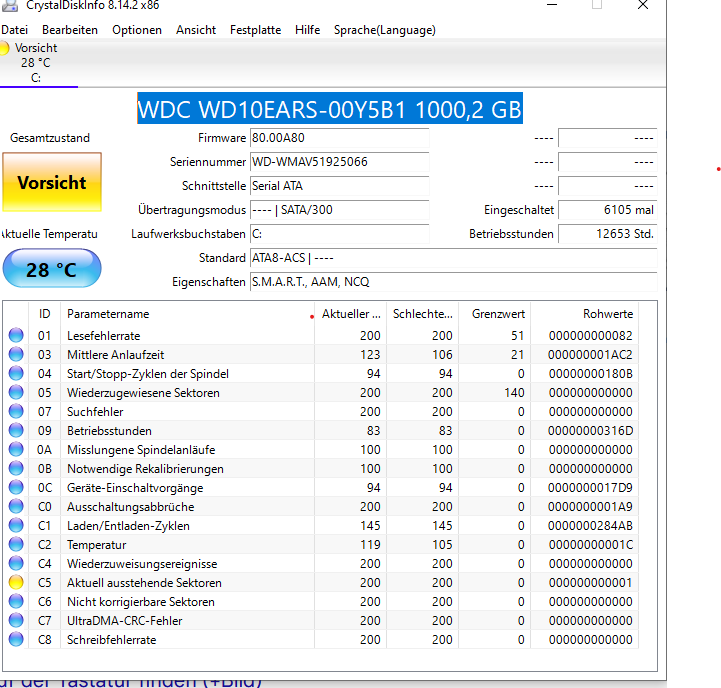Click the yellow Vorsicht health status button
Image resolution: width=721 pixels, height=688 pixels.
(x=52, y=182)
